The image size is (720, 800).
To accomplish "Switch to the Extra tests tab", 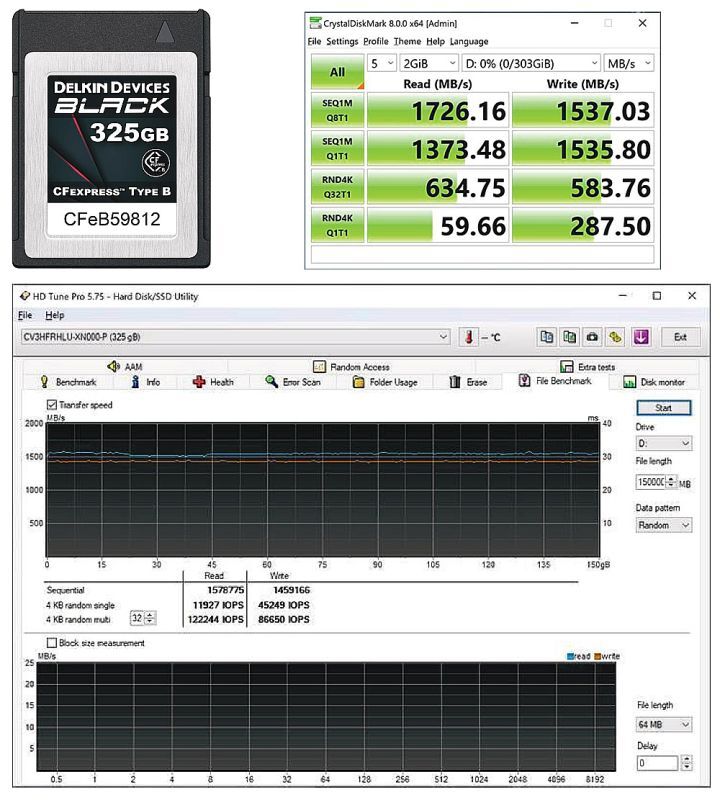I will click(587, 366).
